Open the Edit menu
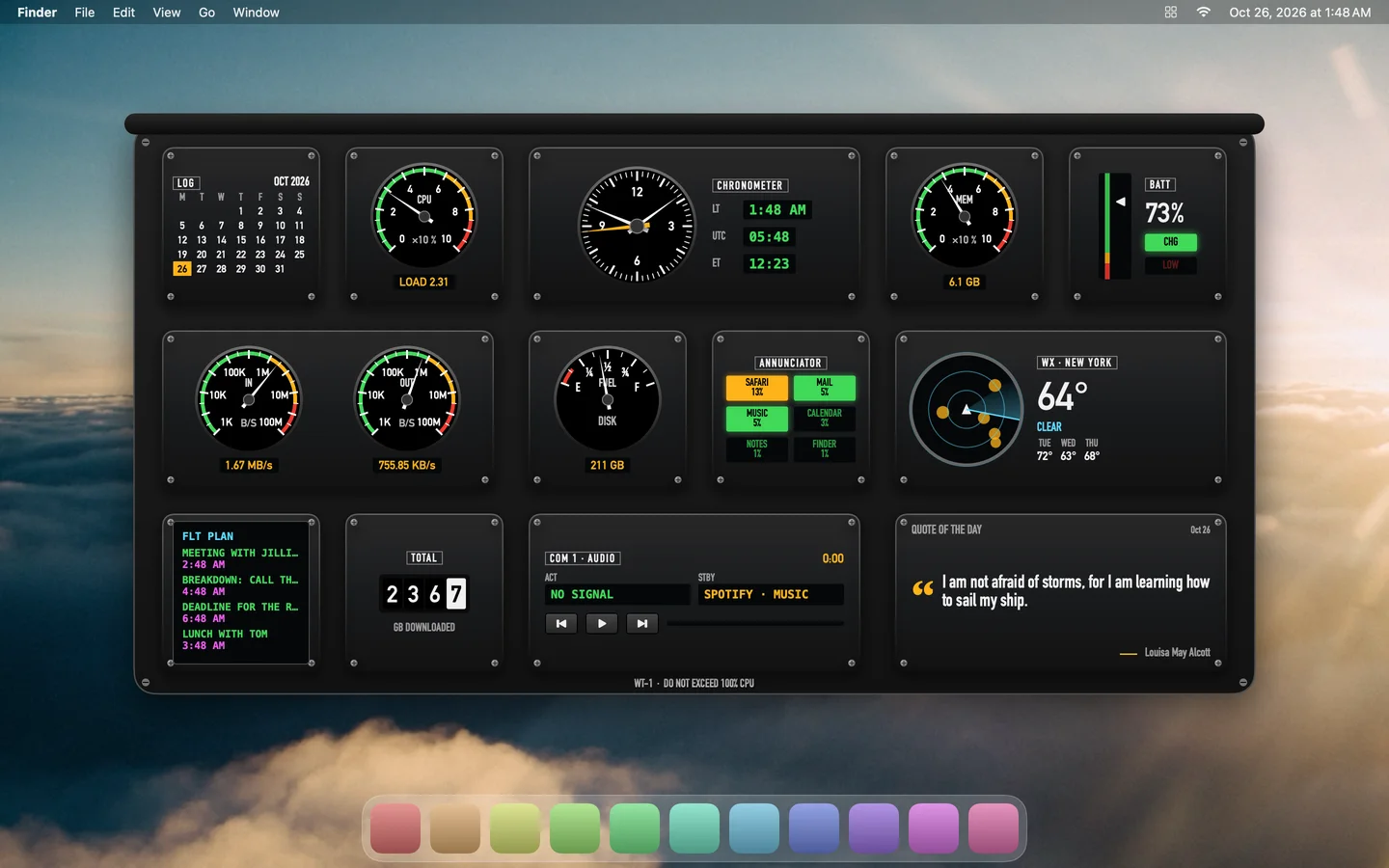Screen dimensions: 1389x868 click(x=123, y=13)
